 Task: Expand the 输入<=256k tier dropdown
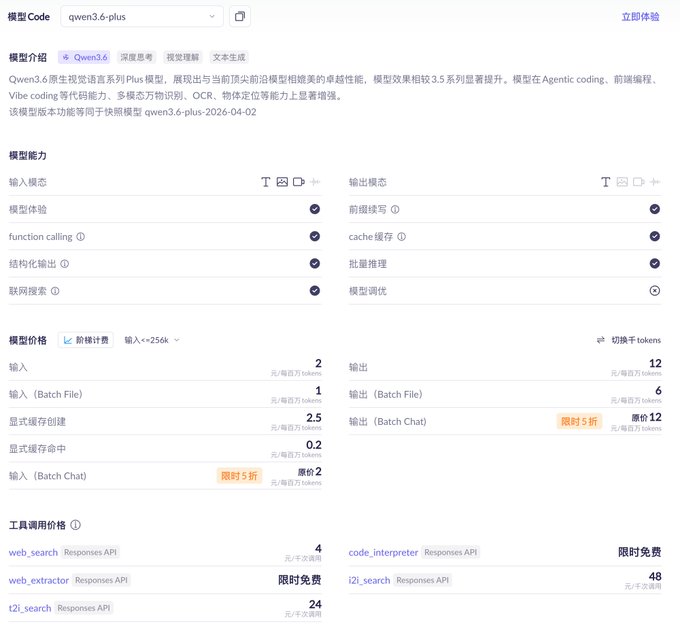[152, 340]
